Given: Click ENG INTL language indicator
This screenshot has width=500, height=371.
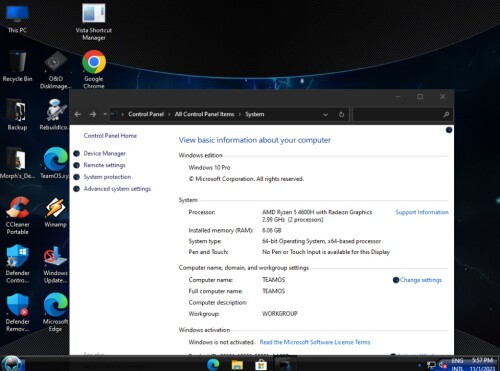Looking at the screenshot, I should [457, 364].
